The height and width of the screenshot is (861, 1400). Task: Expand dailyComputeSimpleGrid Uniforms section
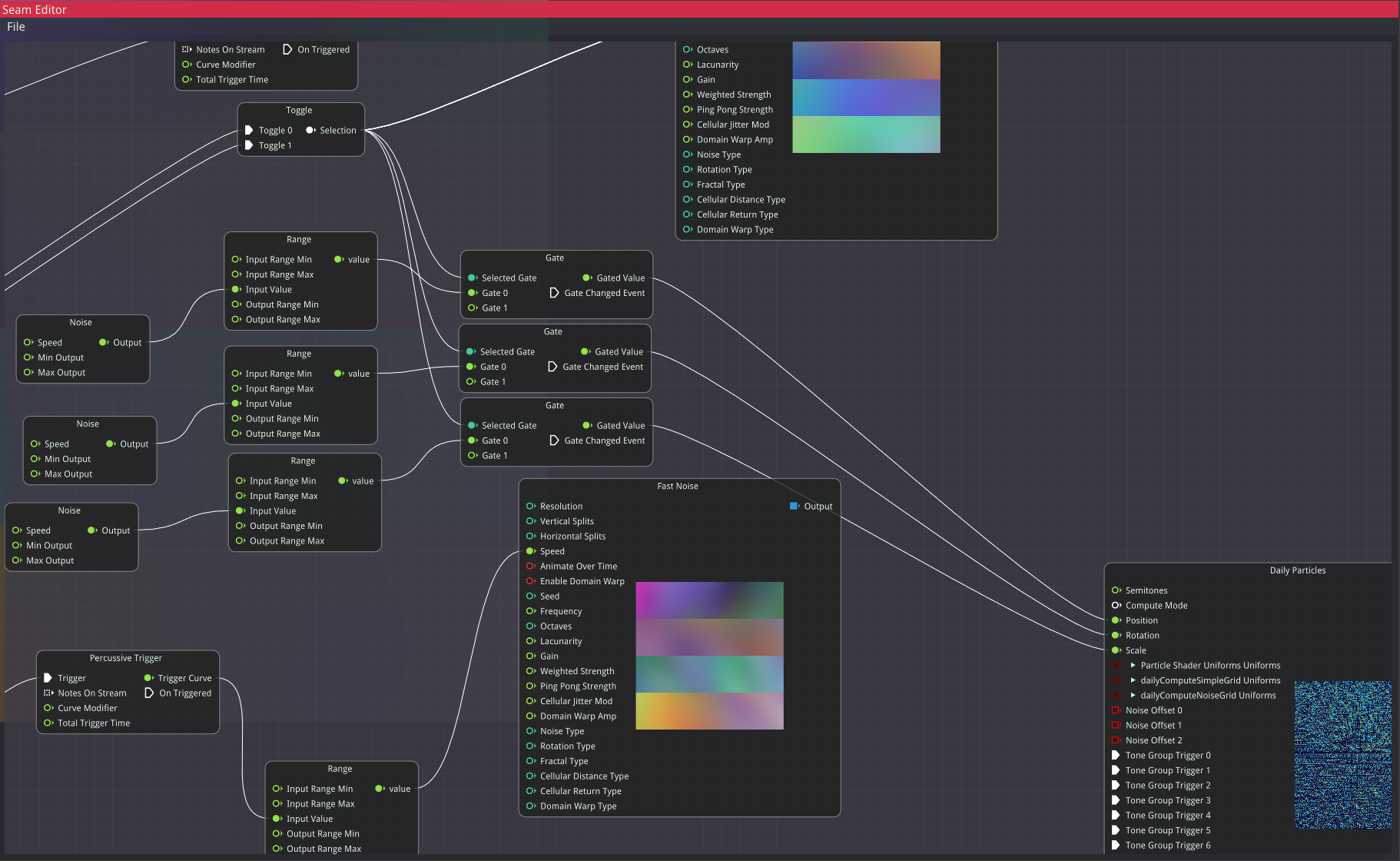coord(1133,680)
